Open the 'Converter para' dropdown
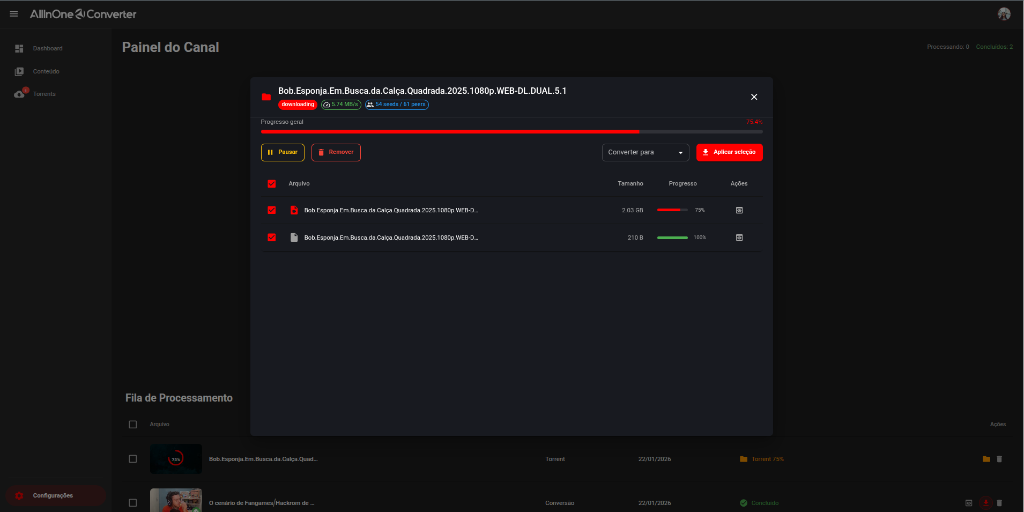This screenshot has height=512, width=1024. click(645, 152)
